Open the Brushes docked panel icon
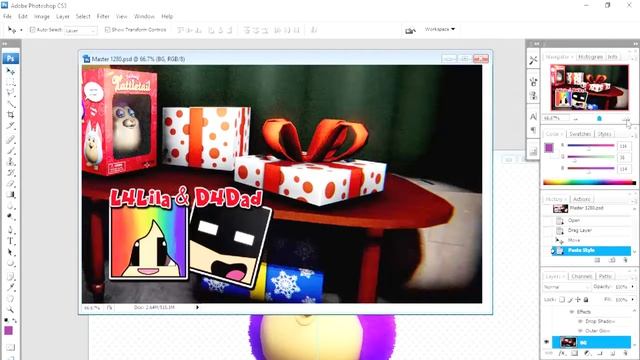Image resolution: width=640 pixels, height=360 pixels. pyautogui.click(x=533, y=82)
